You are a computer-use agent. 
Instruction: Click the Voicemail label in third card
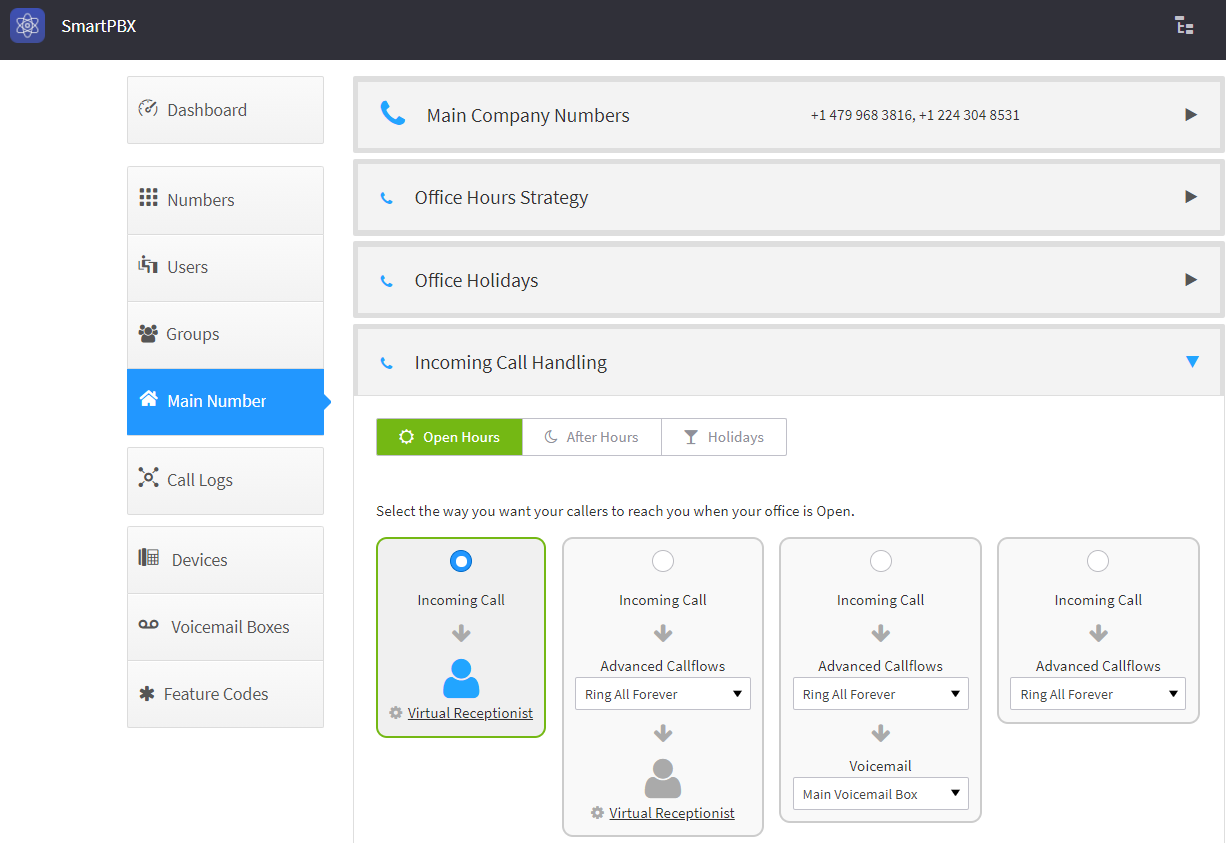pyautogui.click(x=881, y=766)
